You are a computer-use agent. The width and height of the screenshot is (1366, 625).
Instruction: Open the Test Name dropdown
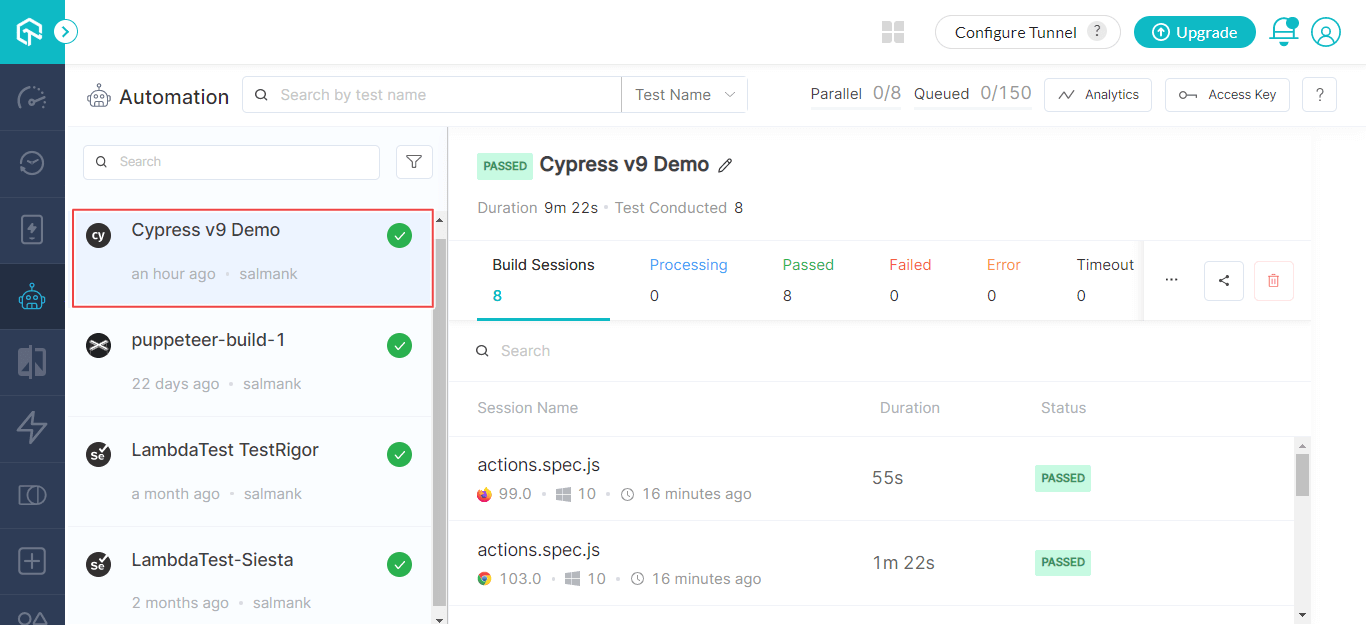[685, 95]
